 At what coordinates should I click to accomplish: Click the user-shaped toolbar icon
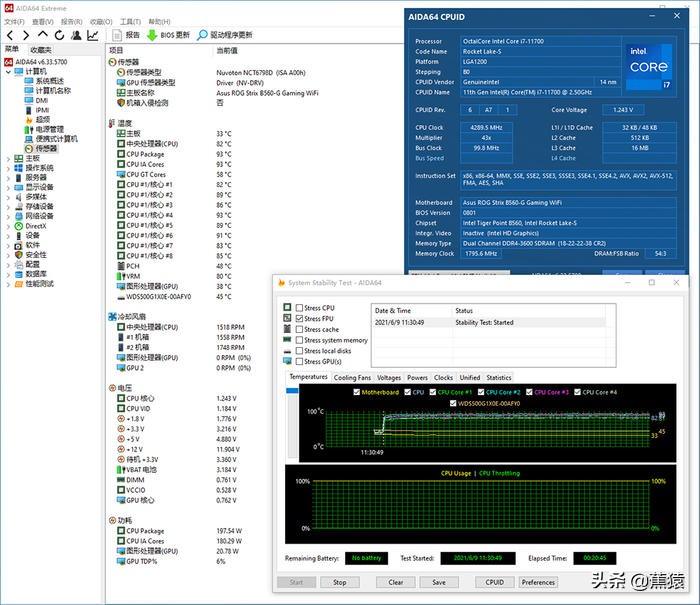click(76, 35)
